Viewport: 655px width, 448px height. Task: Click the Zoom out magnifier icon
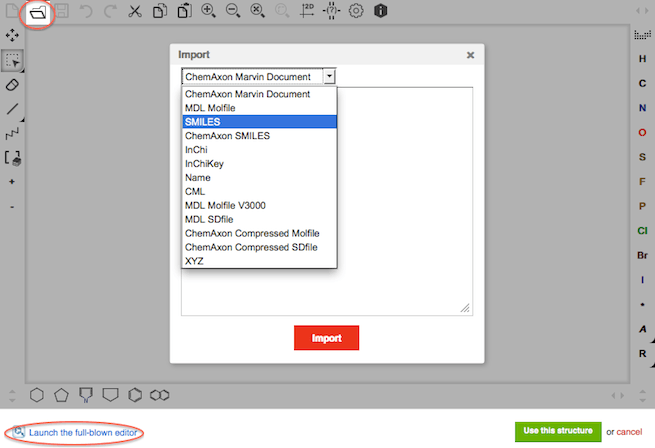(x=233, y=11)
